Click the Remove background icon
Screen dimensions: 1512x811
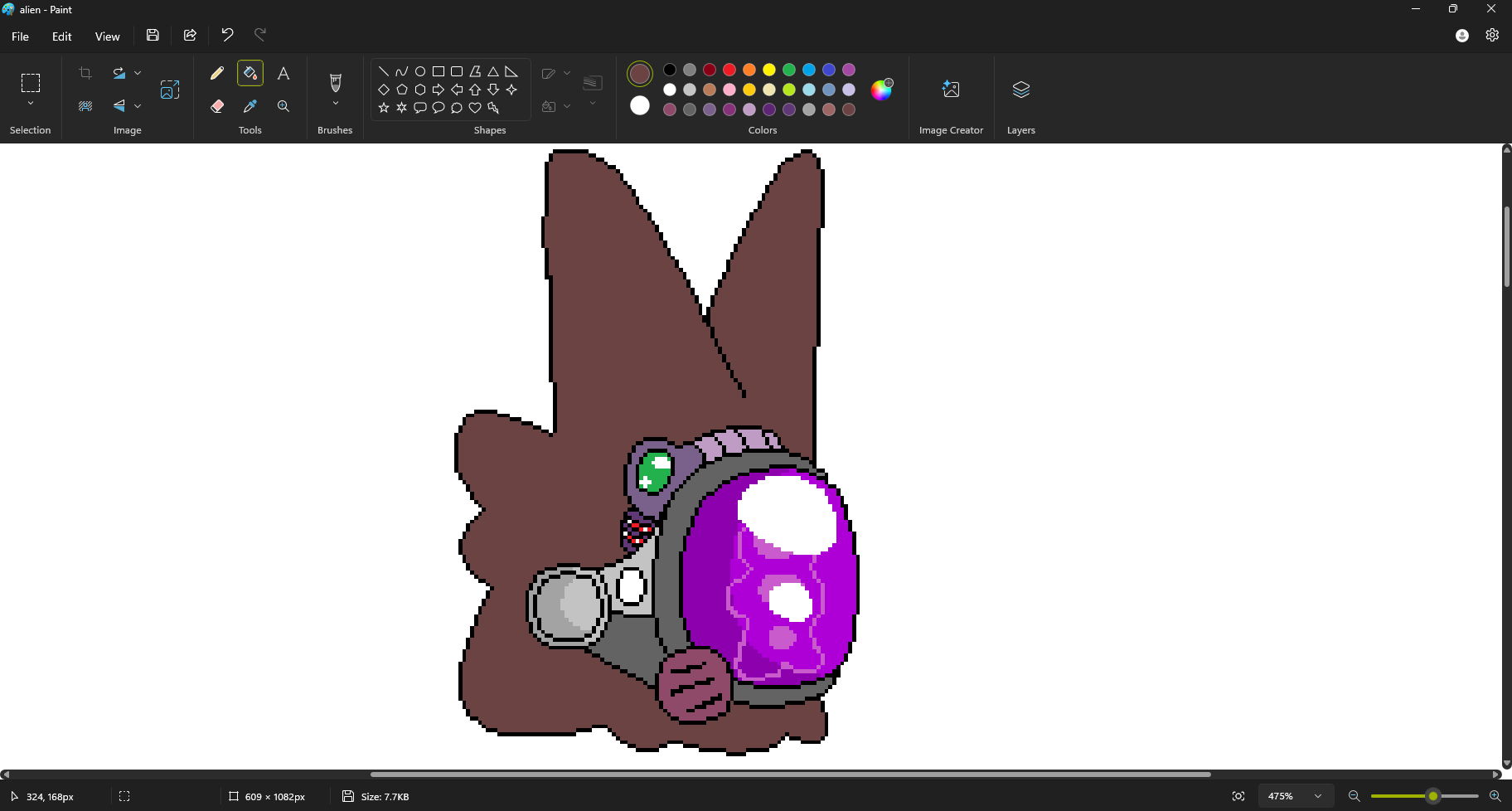(85, 106)
